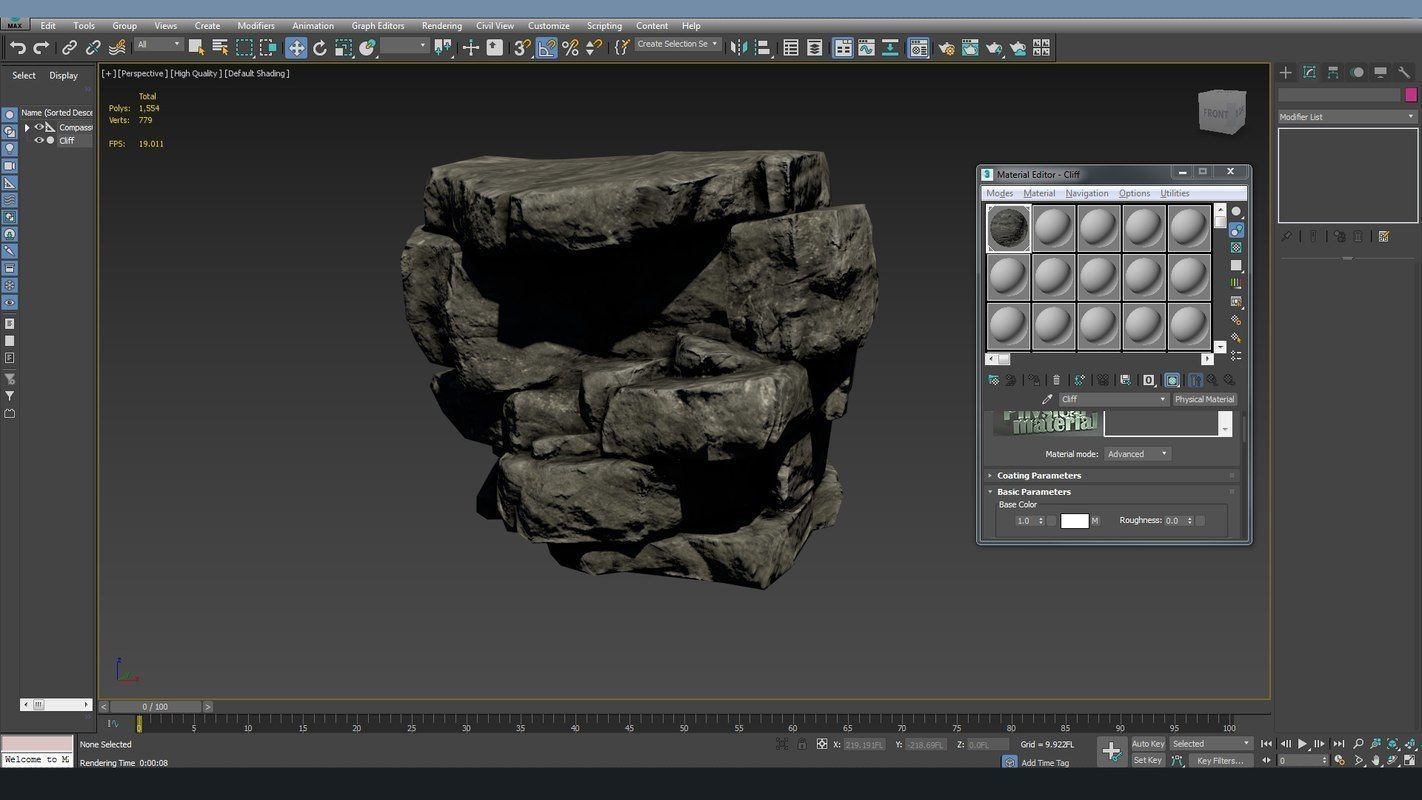Image resolution: width=1422 pixels, height=800 pixels.
Task: Click the Angle Snap toggle icon
Action: (x=546, y=47)
